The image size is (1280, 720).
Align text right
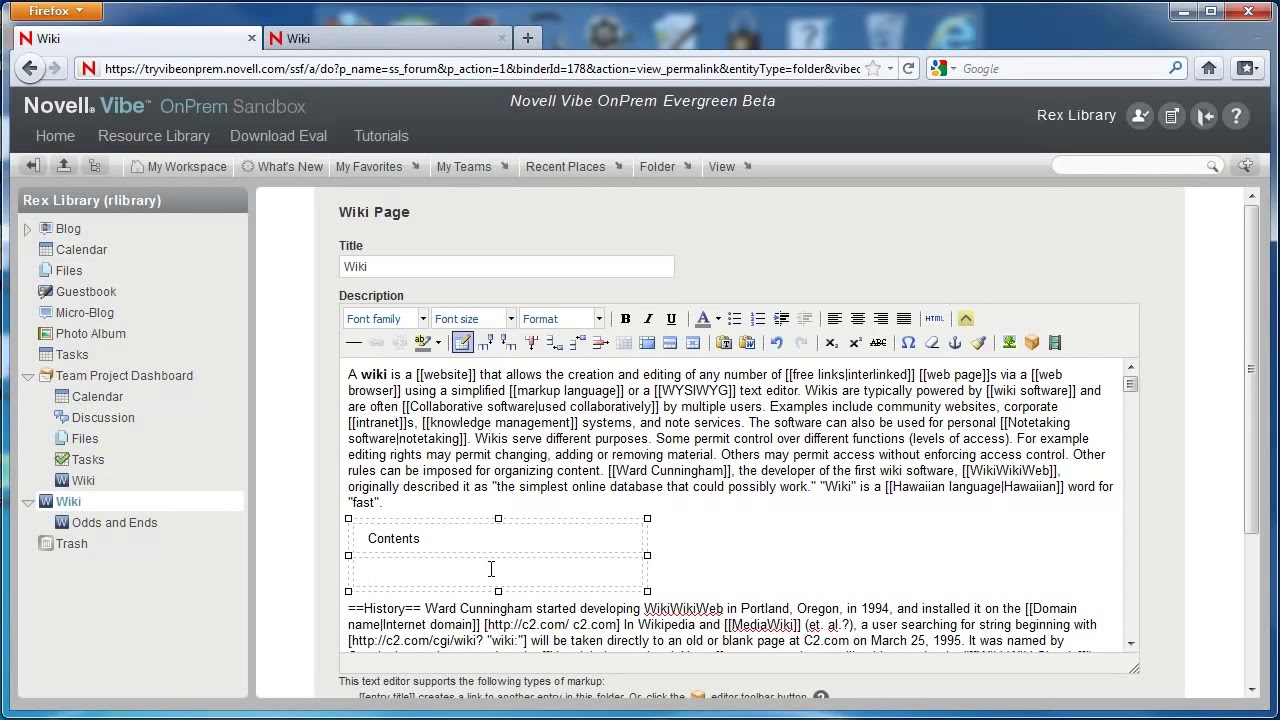[x=880, y=319]
